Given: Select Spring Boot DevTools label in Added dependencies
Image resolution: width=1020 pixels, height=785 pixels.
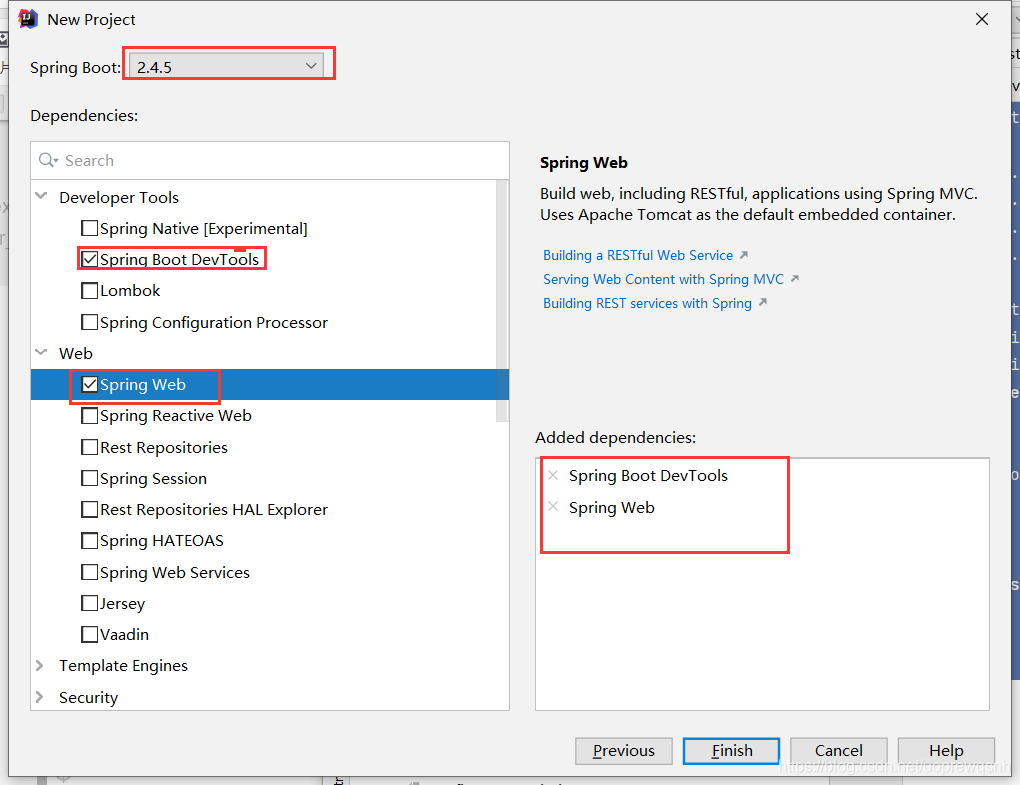Looking at the screenshot, I should coord(648,475).
